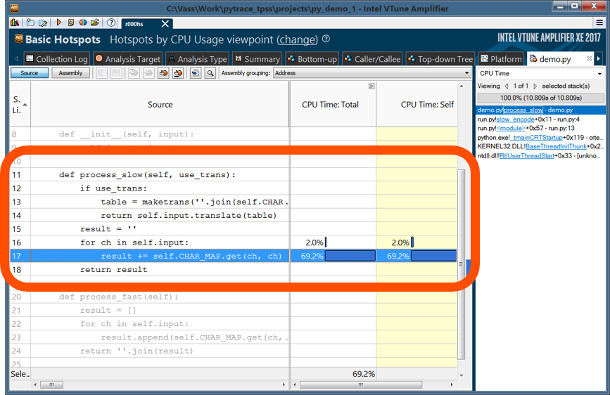Open the Caller/Callee tab
This screenshot has height=395, width=610.
(372, 59)
